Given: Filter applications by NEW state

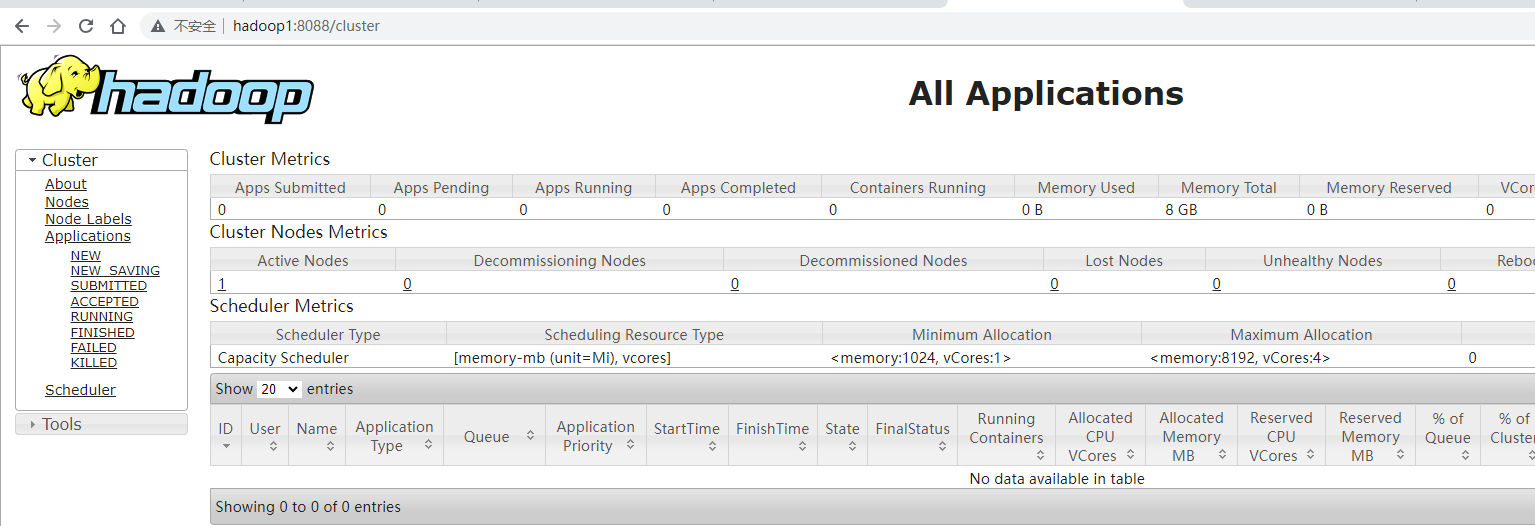Looking at the screenshot, I should (86, 256).
